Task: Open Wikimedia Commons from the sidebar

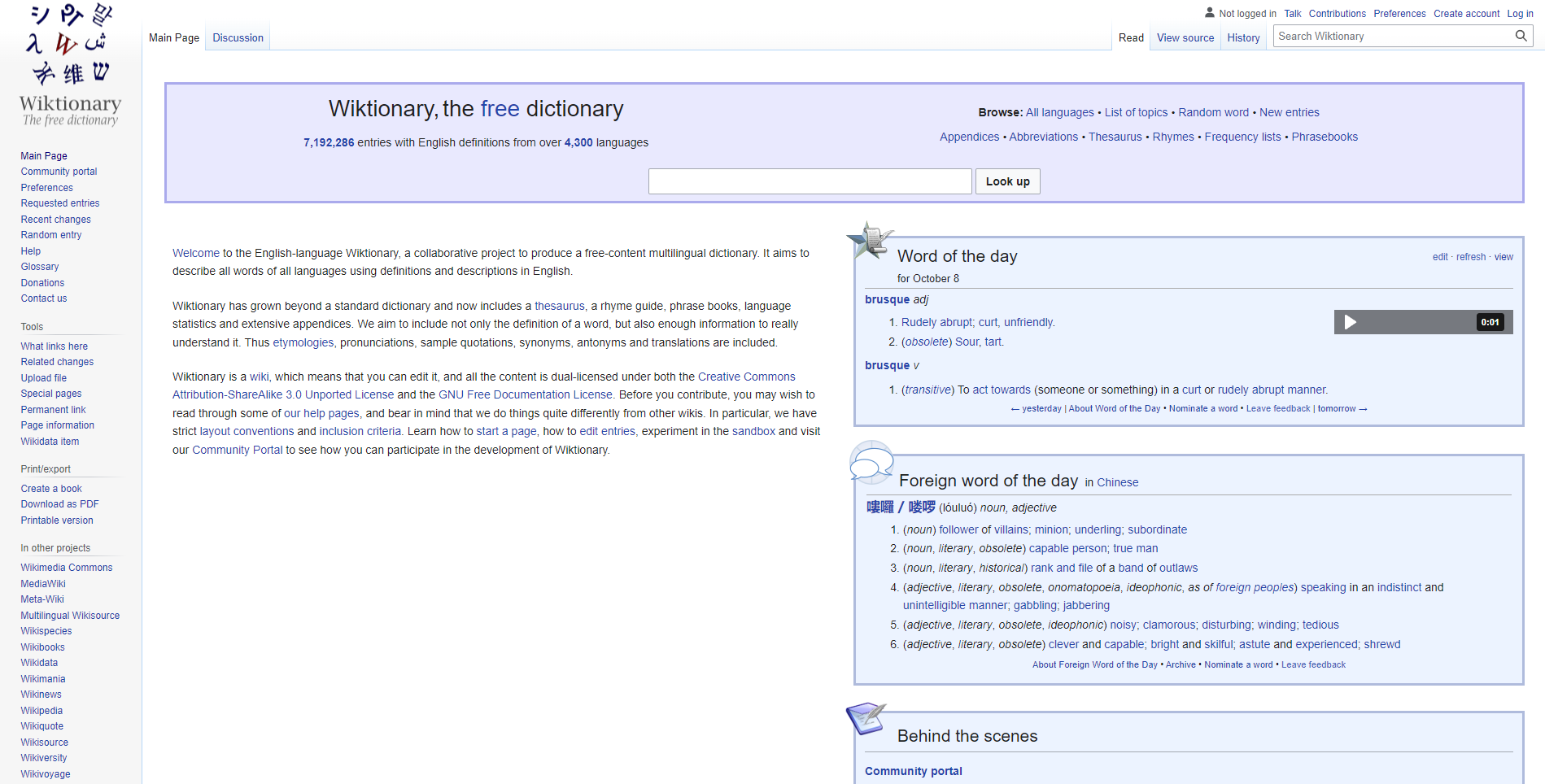Action: (x=66, y=567)
